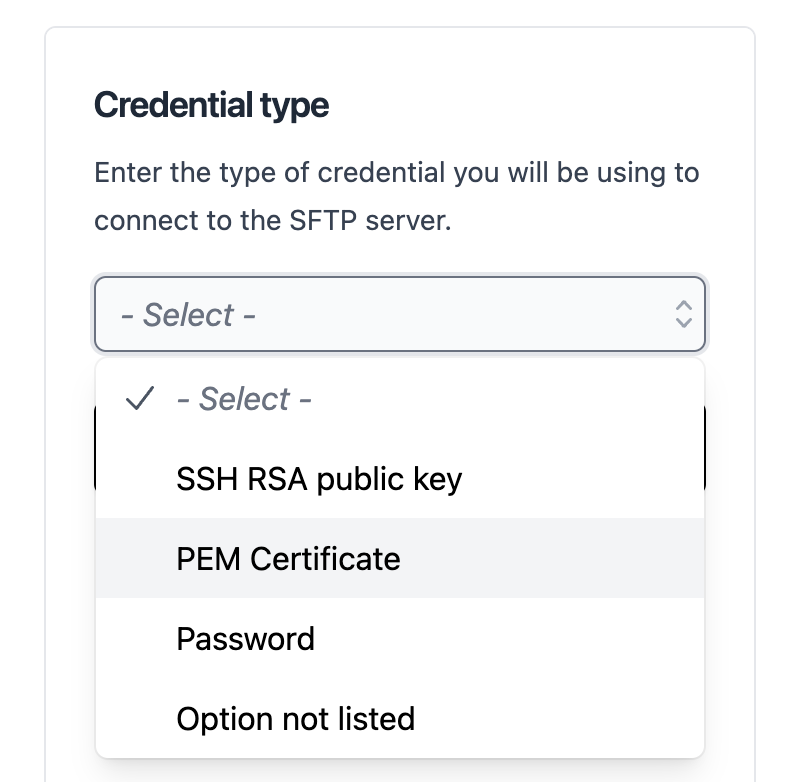Choose Option not listed entry

[x=295, y=718]
